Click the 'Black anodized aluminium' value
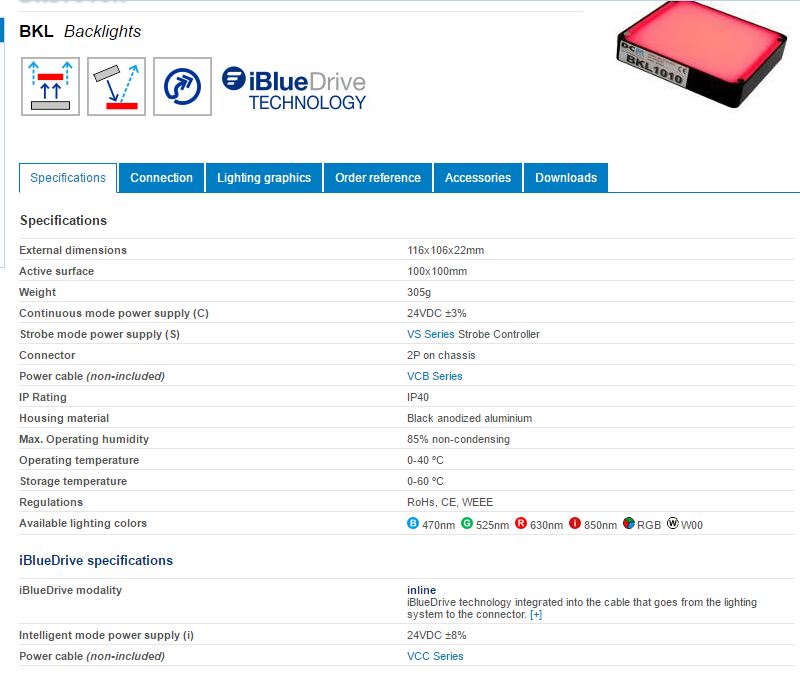This screenshot has width=800, height=678. pos(469,418)
